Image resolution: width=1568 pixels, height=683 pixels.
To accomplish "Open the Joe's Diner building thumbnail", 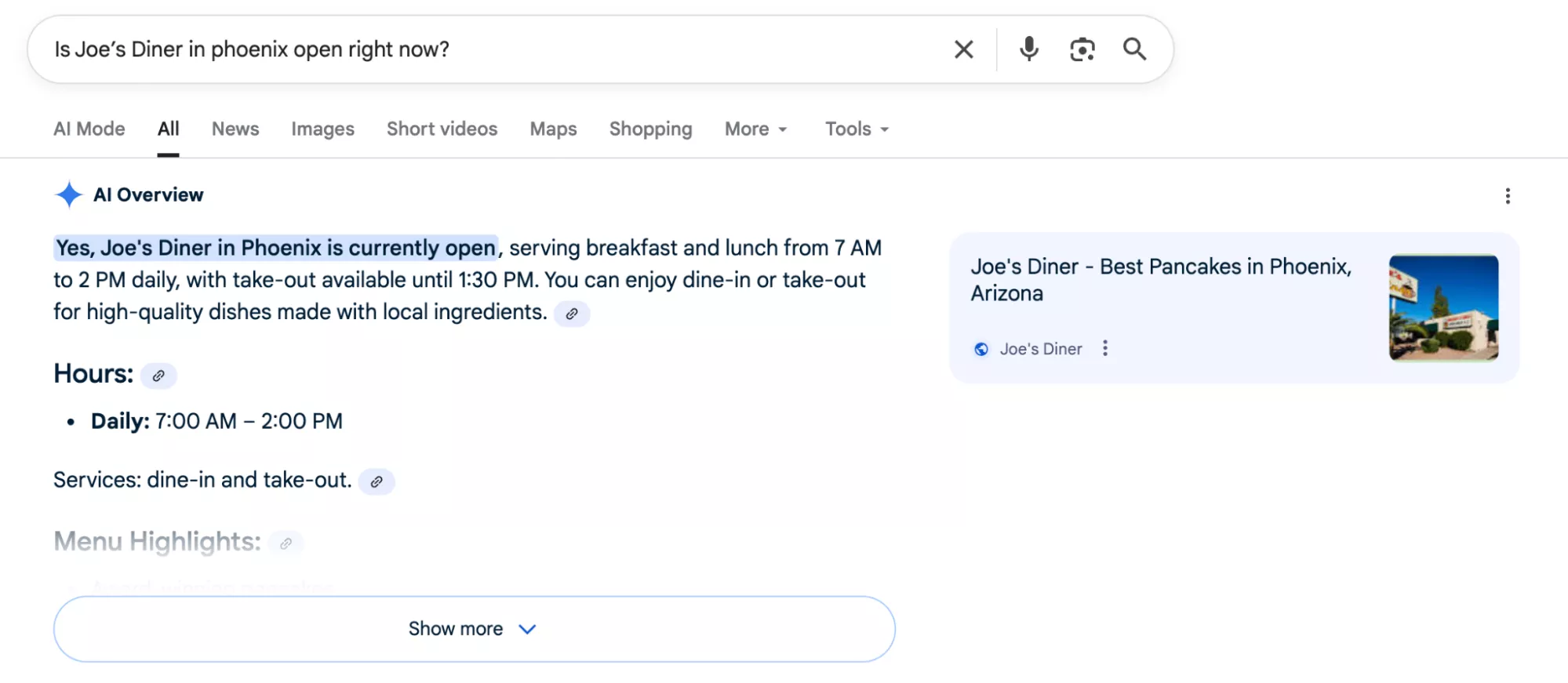I will tap(1443, 307).
